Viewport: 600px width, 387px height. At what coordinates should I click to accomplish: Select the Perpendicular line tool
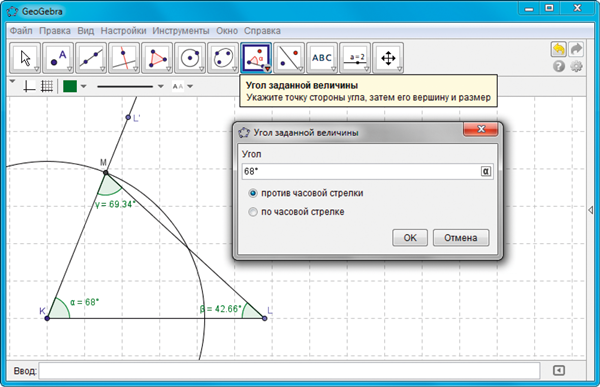pos(124,58)
